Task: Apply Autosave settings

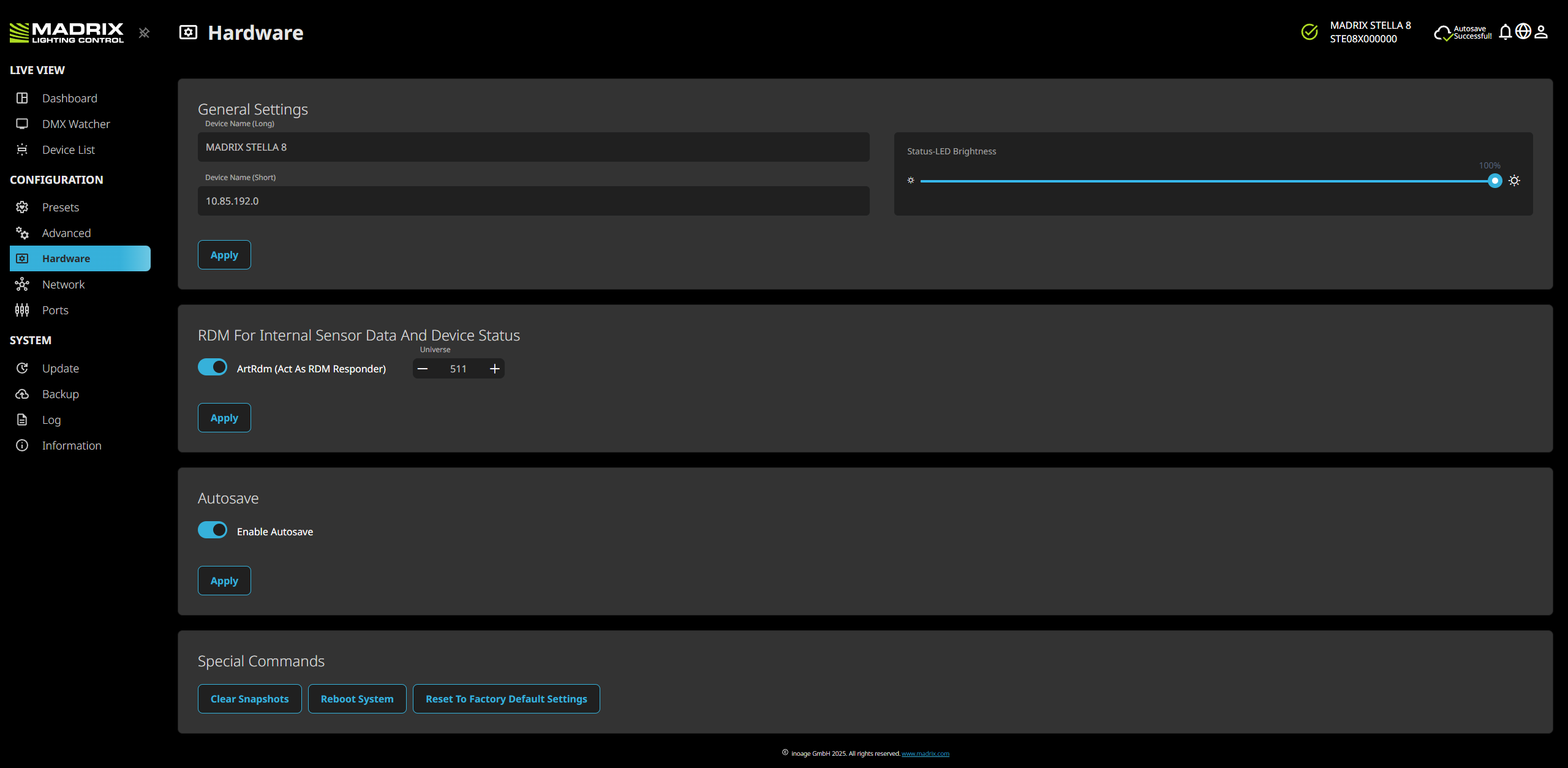Action: [x=224, y=581]
